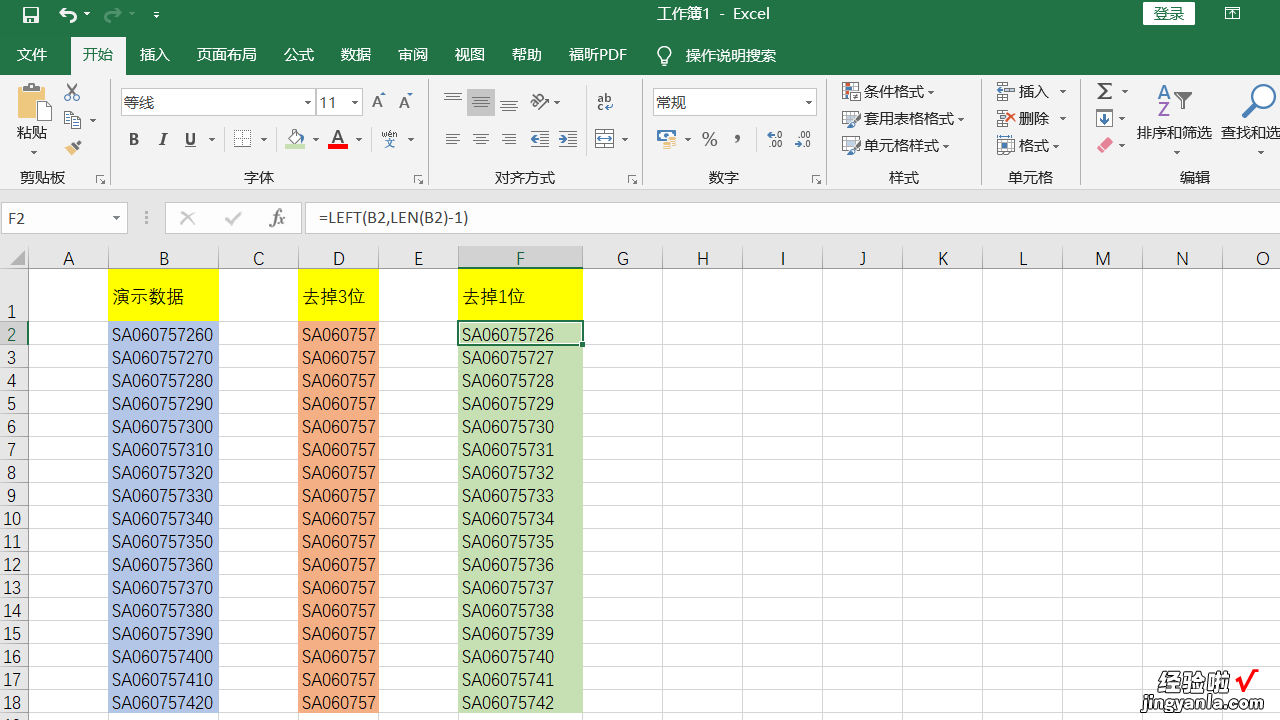Image resolution: width=1280 pixels, height=720 pixels.
Task: Select column F header
Action: point(520,258)
